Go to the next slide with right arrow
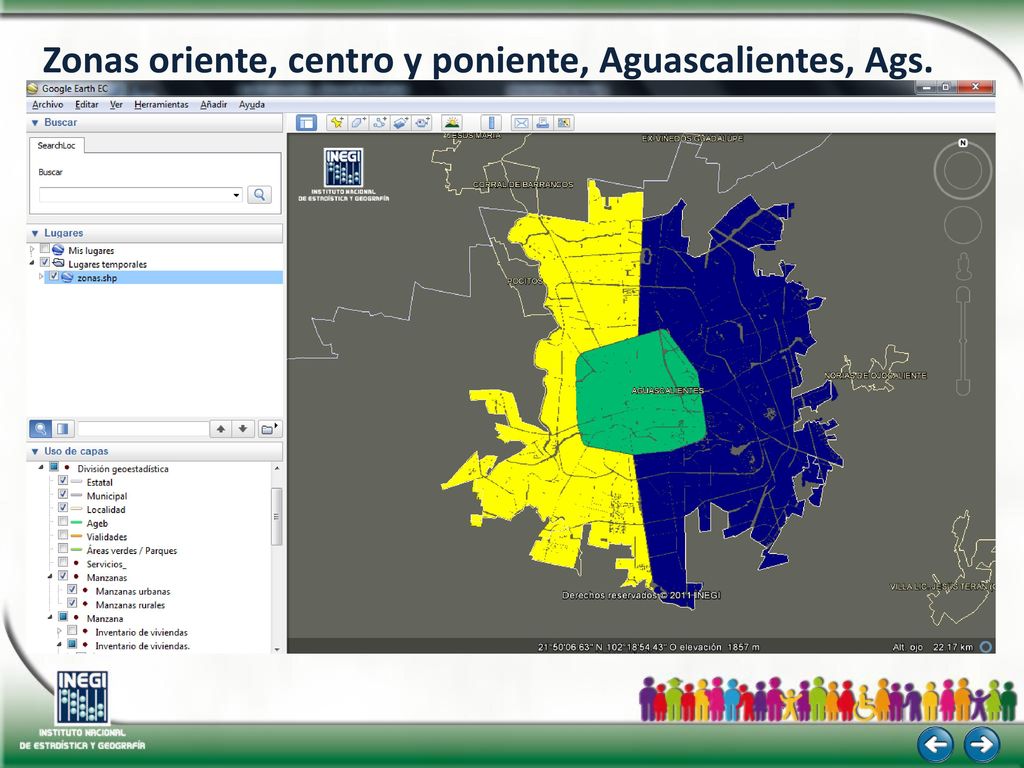The width and height of the screenshot is (1024, 768). pos(982,744)
